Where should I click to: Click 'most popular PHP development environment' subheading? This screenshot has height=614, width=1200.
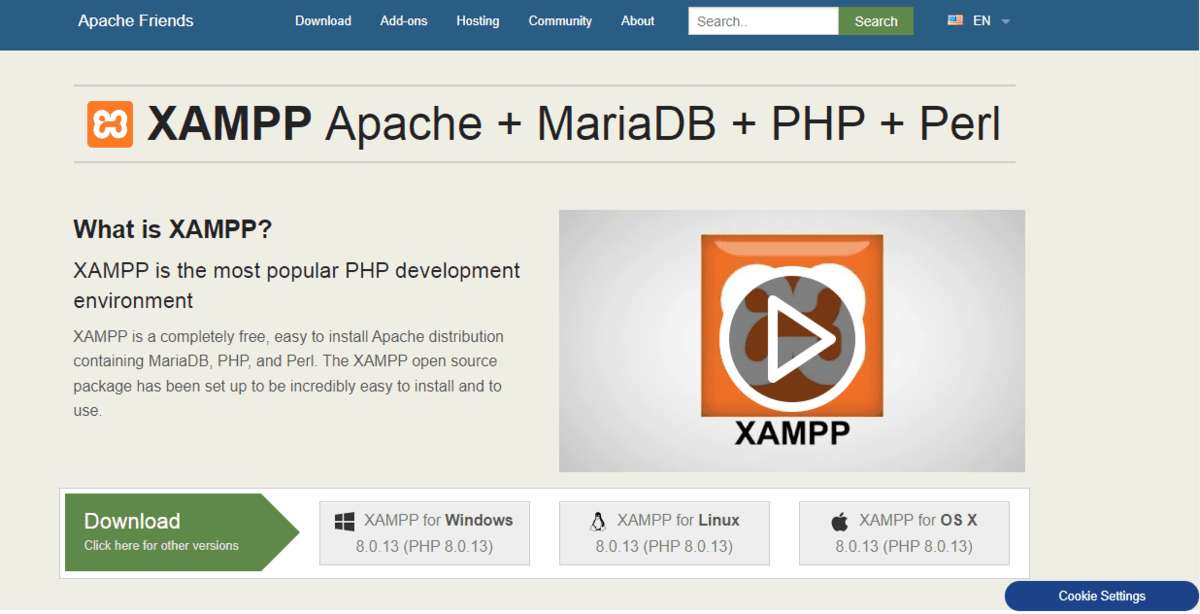pos(297,285)
